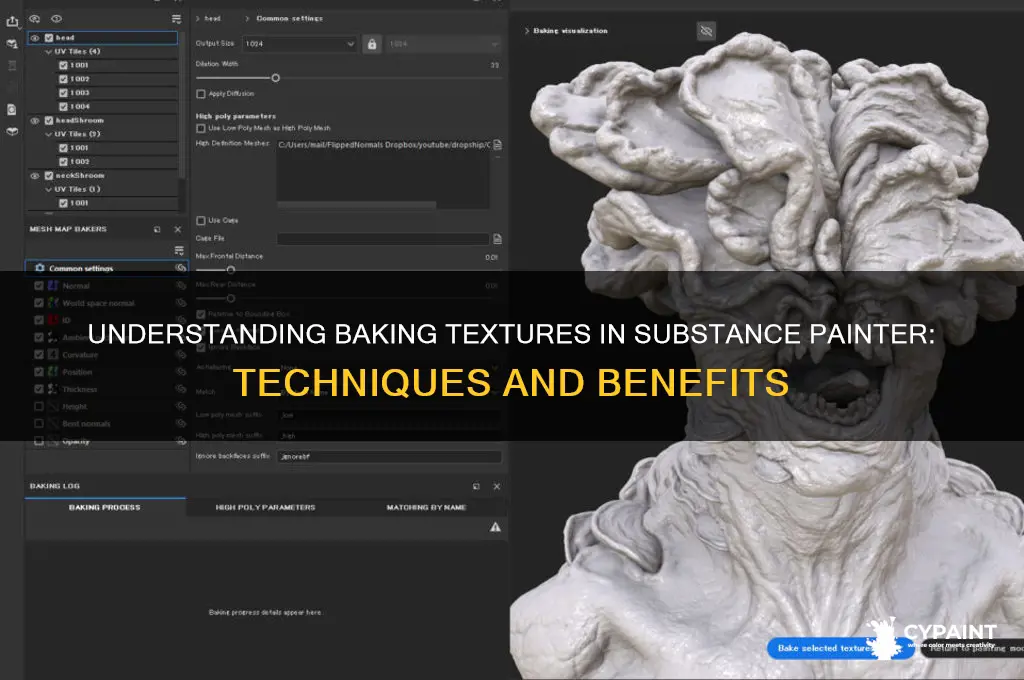Select the World space normal baker row
1024x680 pixels.
107,303
